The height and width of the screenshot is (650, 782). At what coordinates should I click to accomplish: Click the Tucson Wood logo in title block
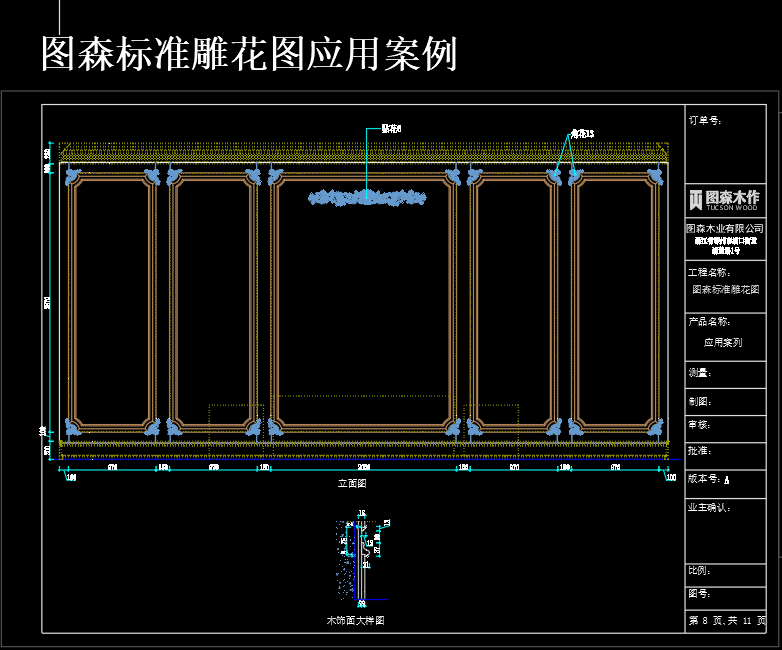pyautogui.click(x=724, y=200)
